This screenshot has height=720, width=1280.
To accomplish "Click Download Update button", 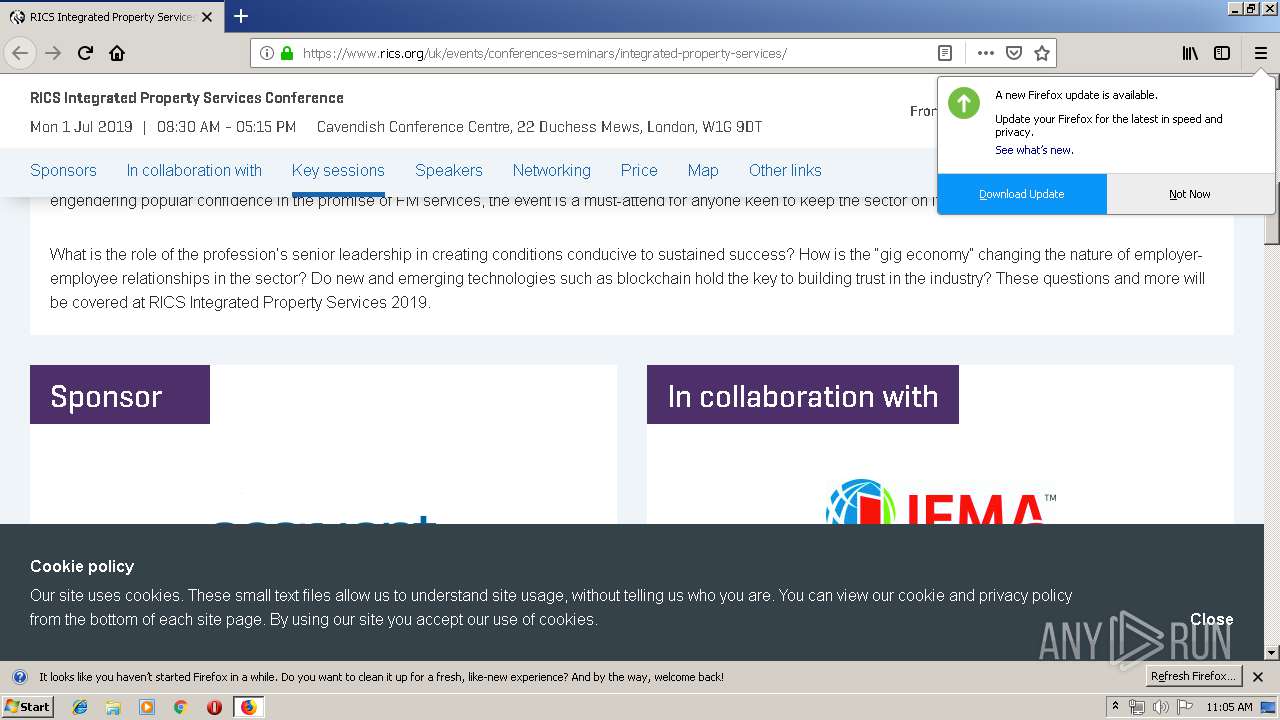I will pyautogui.click(x=1022, y=194).
